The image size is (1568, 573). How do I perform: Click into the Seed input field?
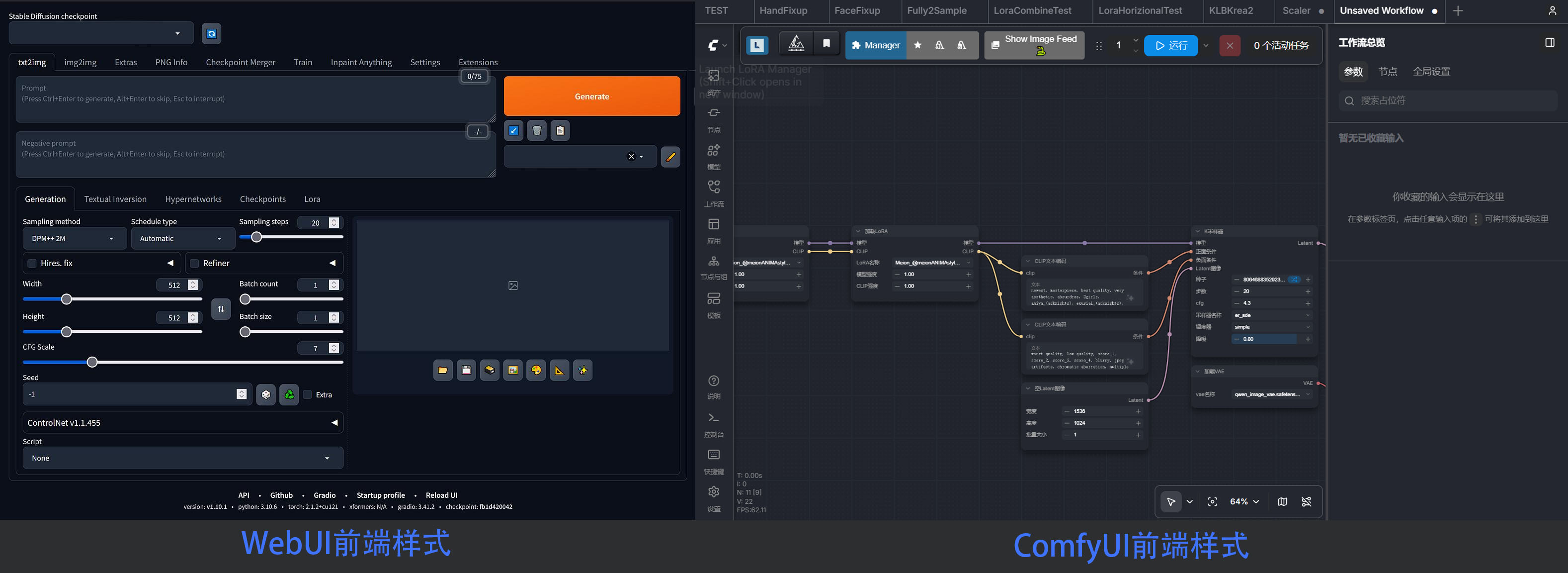coord(129,394)
